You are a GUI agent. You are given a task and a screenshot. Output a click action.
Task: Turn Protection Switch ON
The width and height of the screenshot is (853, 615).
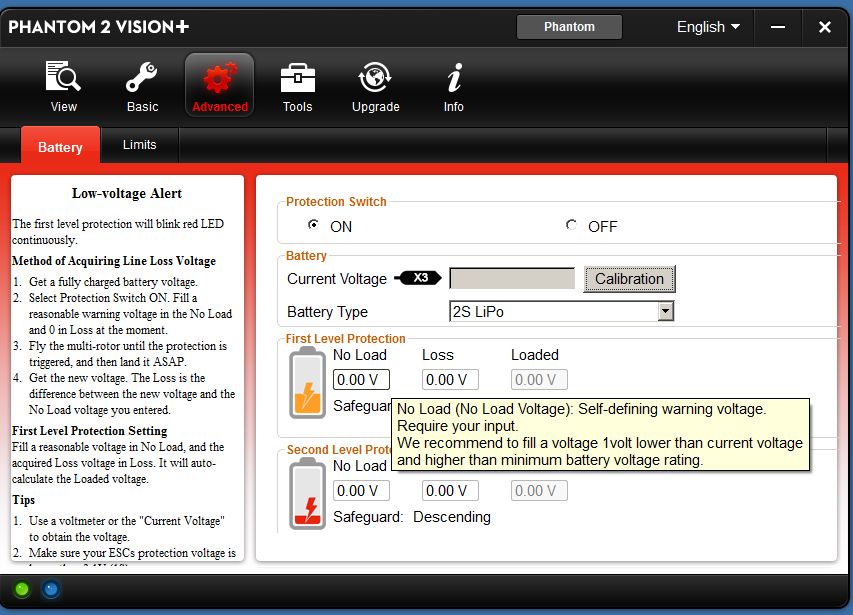tap(313, 225)
